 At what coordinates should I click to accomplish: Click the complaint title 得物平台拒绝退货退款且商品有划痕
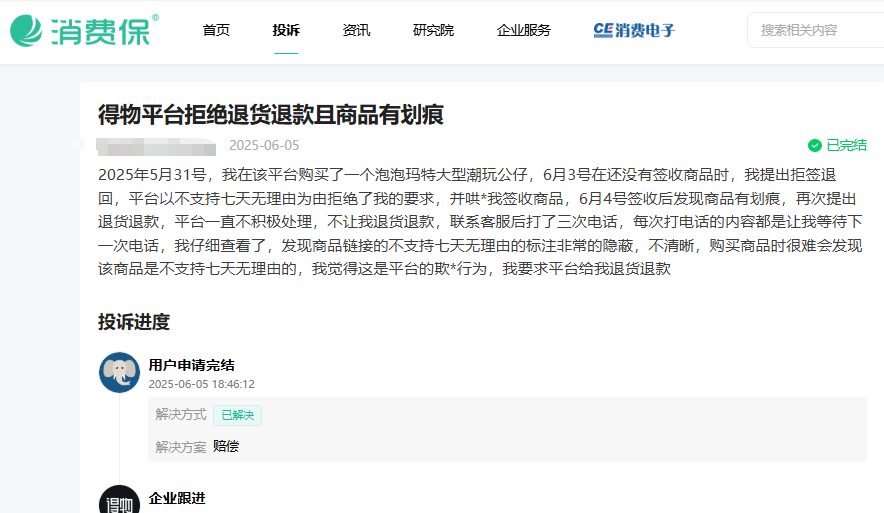(x=271, y=115)
